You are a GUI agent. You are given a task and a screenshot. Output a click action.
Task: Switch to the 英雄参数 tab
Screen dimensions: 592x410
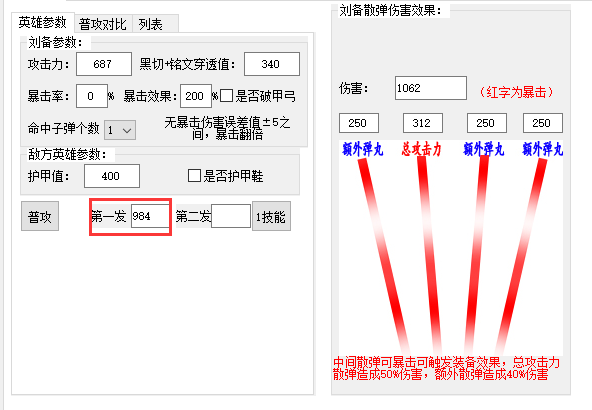[x=43, y=23]
